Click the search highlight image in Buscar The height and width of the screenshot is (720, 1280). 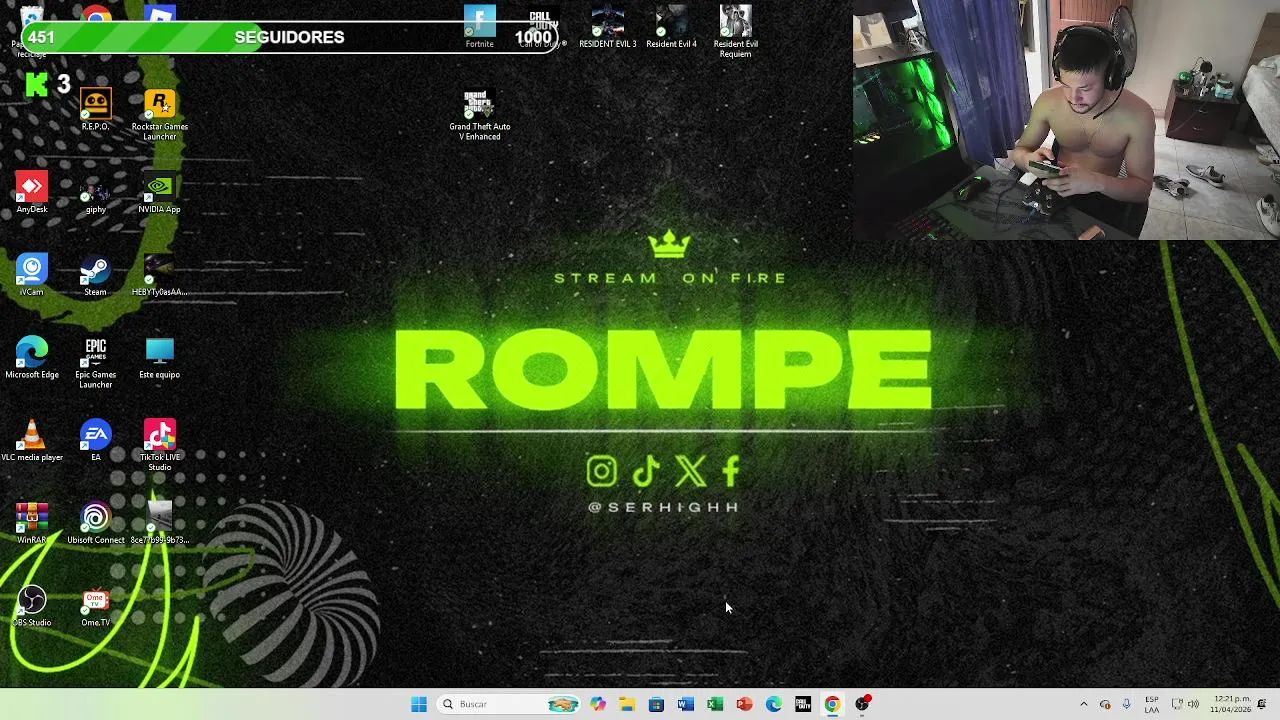563,704
